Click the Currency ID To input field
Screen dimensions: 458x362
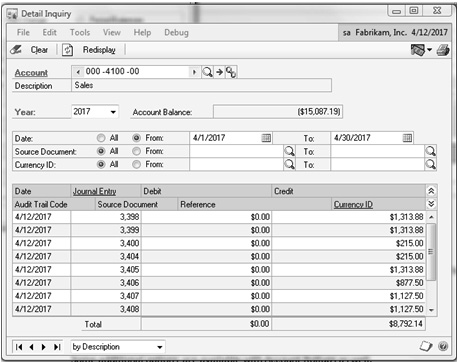pos(378,164)
